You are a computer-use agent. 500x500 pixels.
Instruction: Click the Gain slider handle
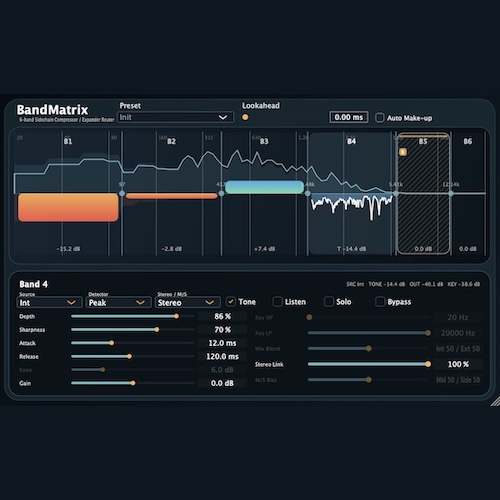[x=133, y=383]
